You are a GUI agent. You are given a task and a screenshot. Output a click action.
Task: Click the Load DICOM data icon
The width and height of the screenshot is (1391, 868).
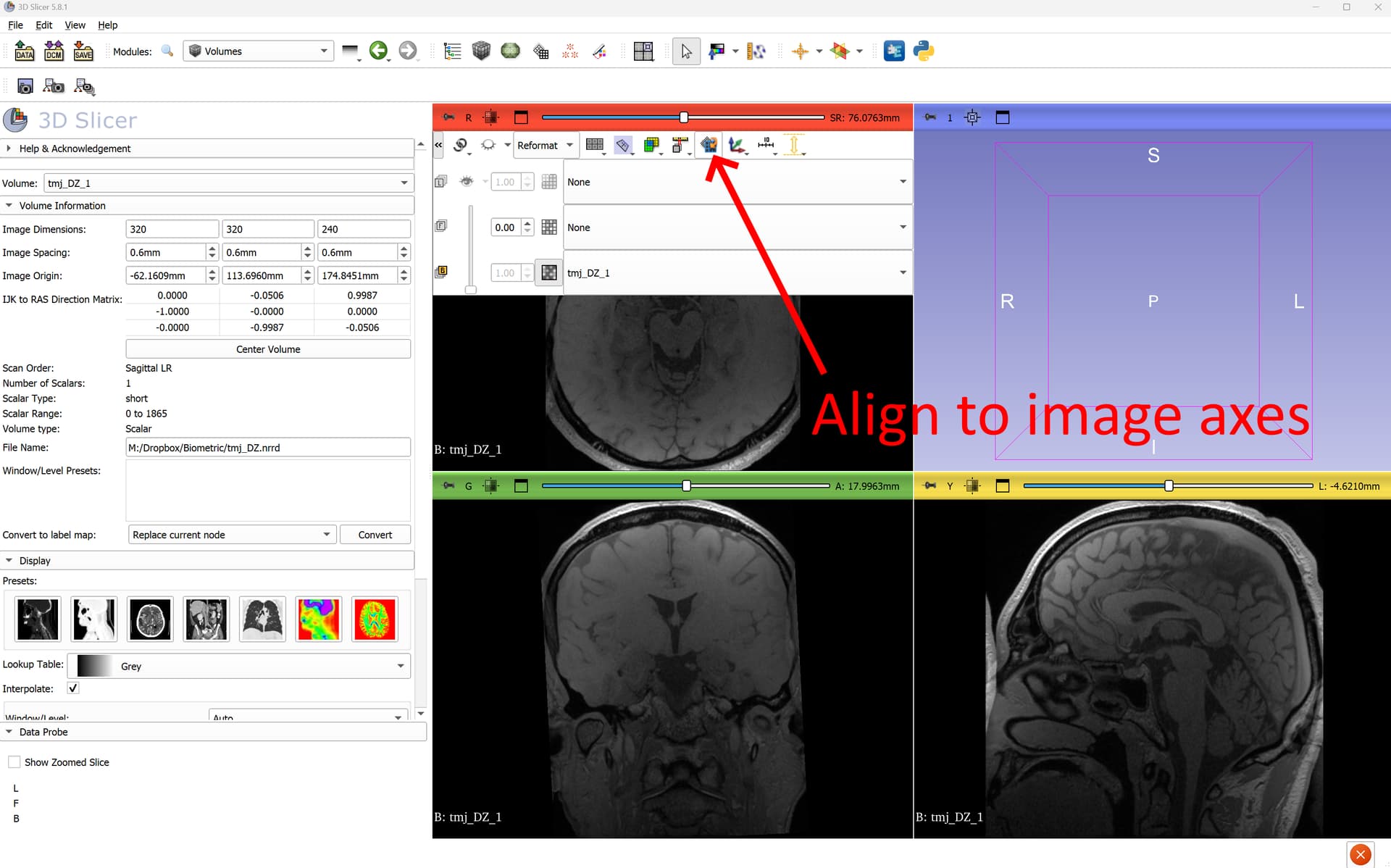54,51
